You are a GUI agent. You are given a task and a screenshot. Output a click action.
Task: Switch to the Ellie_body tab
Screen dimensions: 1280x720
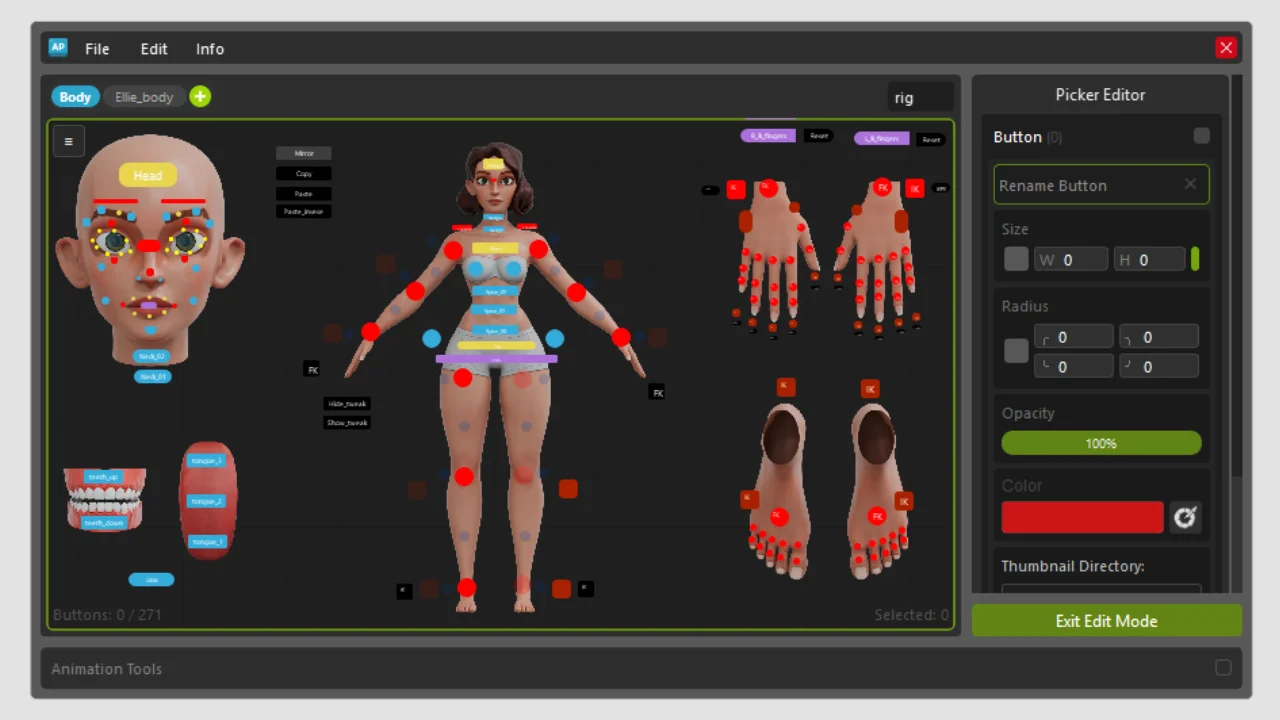coord(143,96)
